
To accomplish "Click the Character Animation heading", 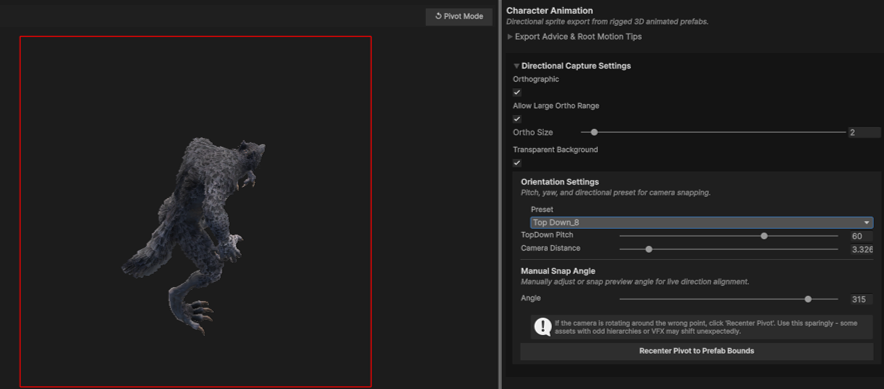I will click(550, 11).
